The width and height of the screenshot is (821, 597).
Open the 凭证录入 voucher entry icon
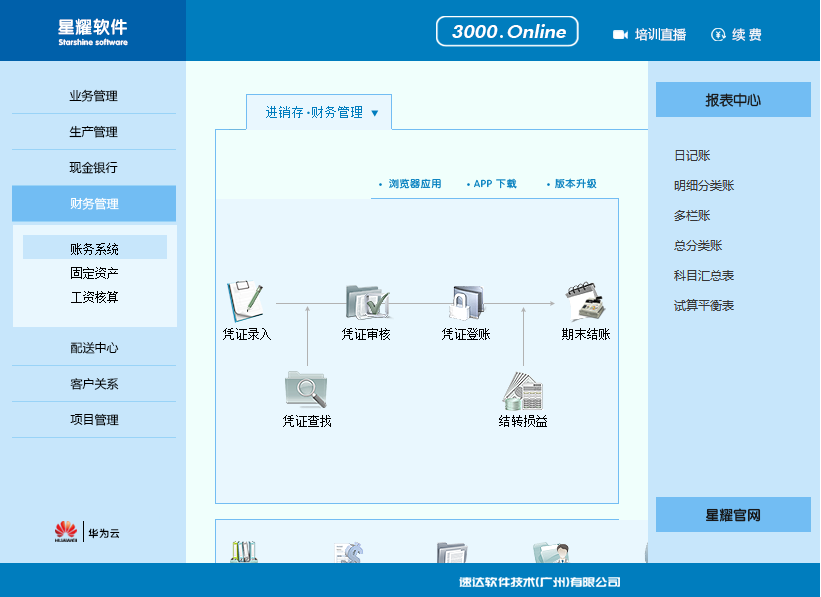coord(246,302)
